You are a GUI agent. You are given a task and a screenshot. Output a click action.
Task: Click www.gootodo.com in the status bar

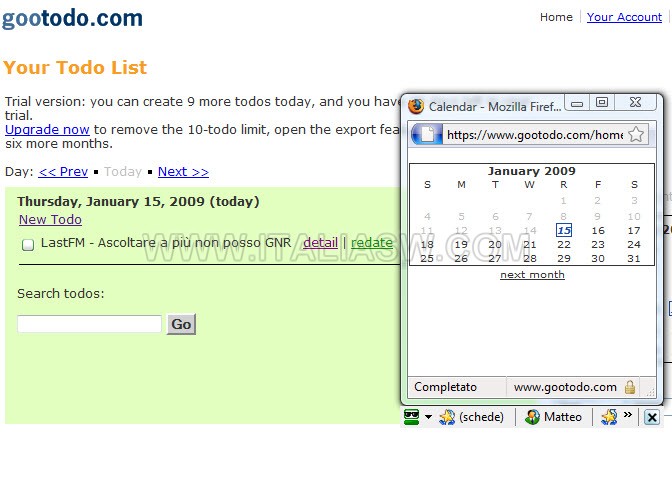point(565,387)
